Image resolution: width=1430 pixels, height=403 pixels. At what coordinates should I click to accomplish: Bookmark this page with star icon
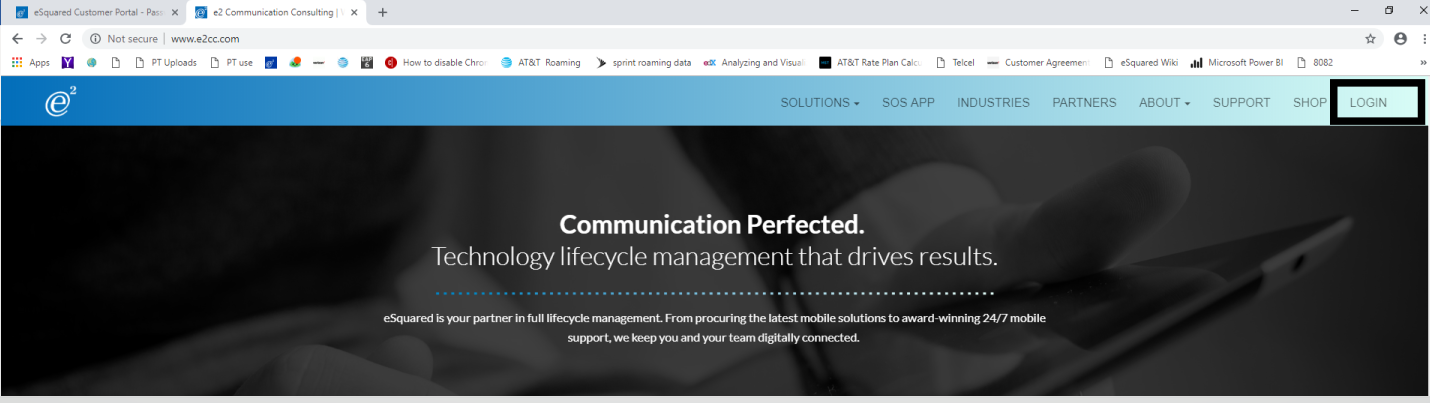tap(1371, 39)
